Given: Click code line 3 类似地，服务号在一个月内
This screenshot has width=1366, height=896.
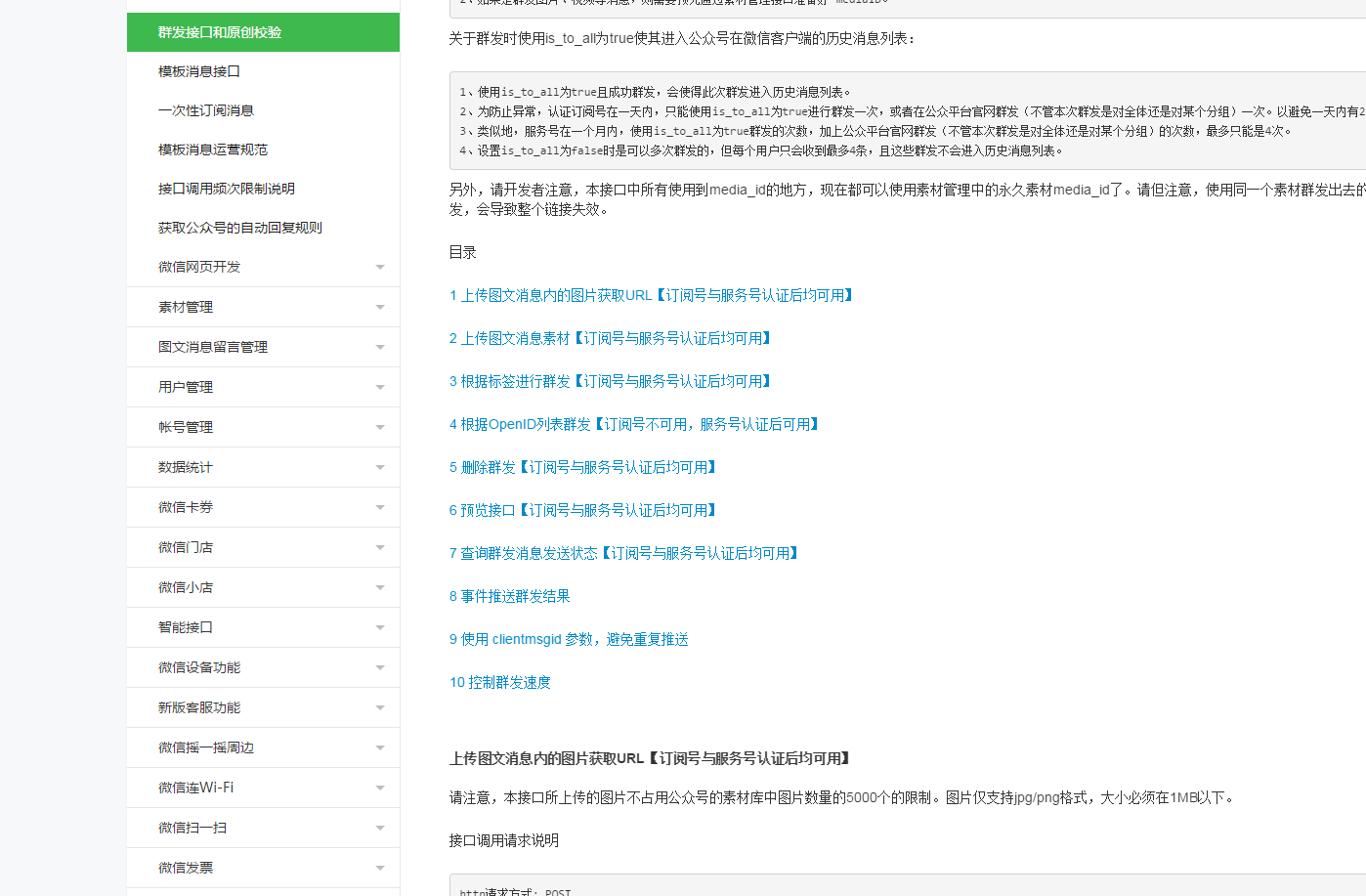Looking at the screenshot, I should (x=876, y=131).
